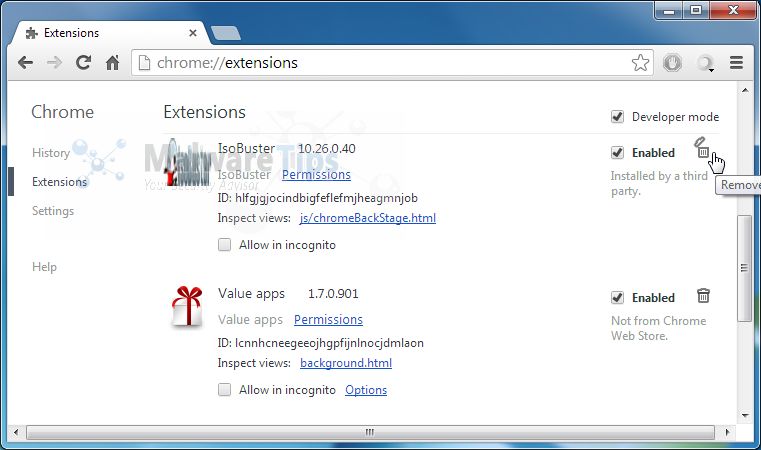Click the forward navigation arrow
Screen dimensions: 761x450
(54, 63)
